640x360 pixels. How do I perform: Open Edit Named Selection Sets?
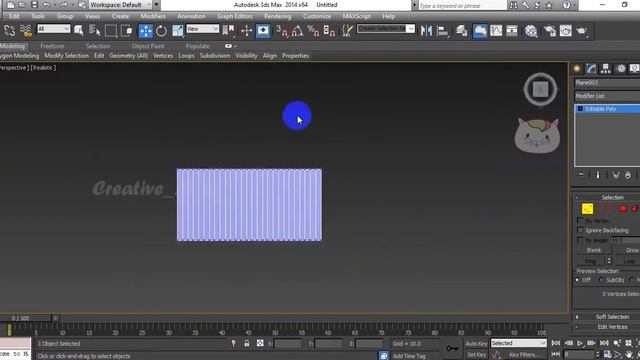[347, 31]
